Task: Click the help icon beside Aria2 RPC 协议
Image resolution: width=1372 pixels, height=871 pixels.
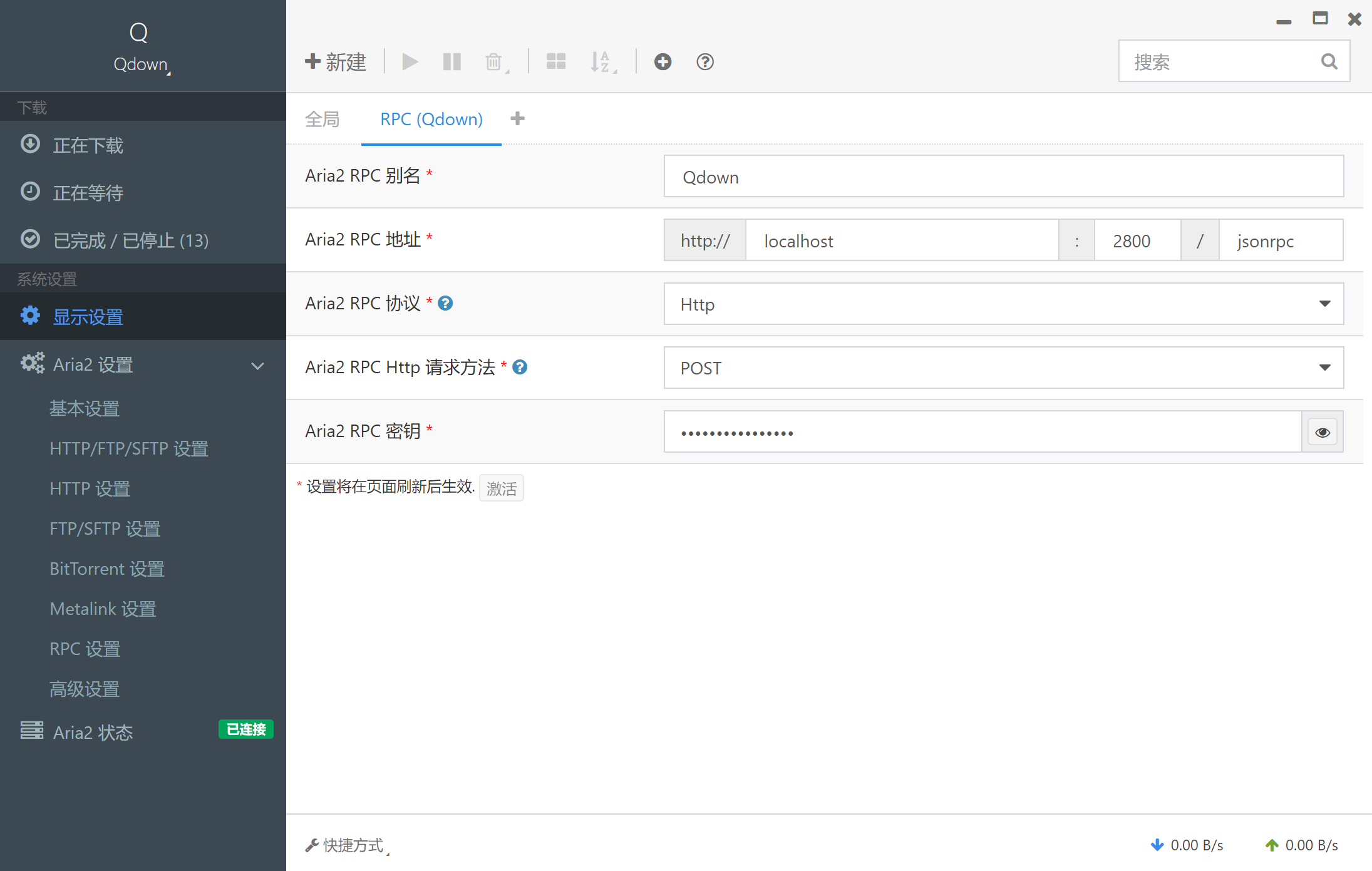Action: click(x=445, y=303)
